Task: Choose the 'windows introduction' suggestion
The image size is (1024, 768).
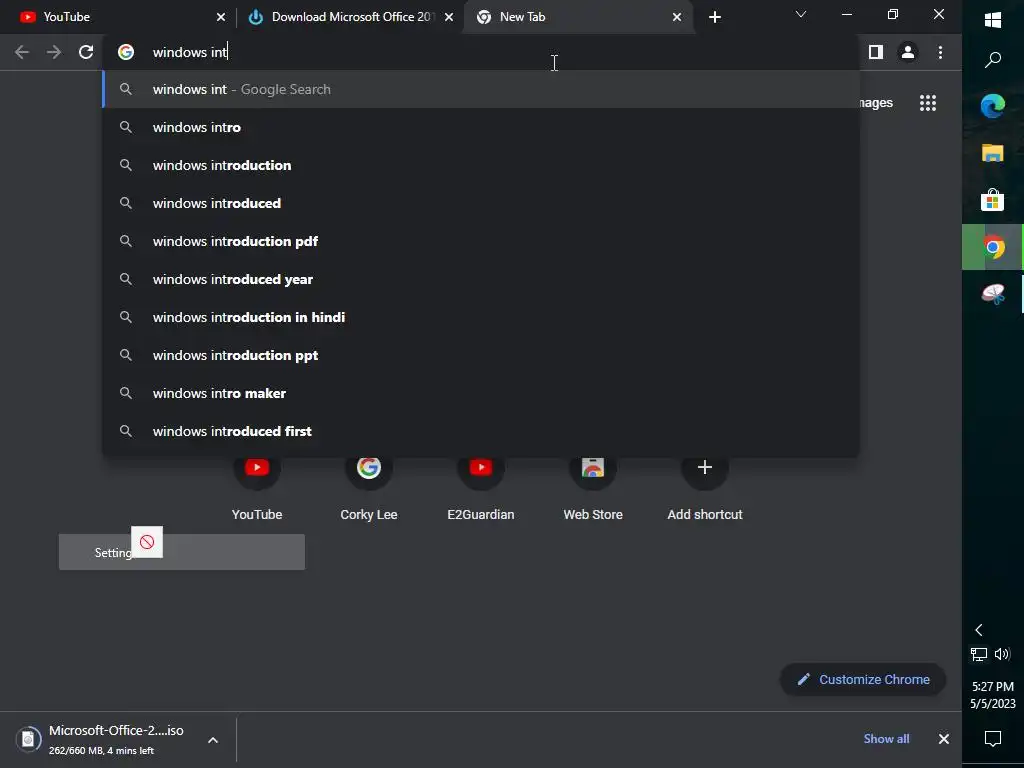Action: click(481, 165)
